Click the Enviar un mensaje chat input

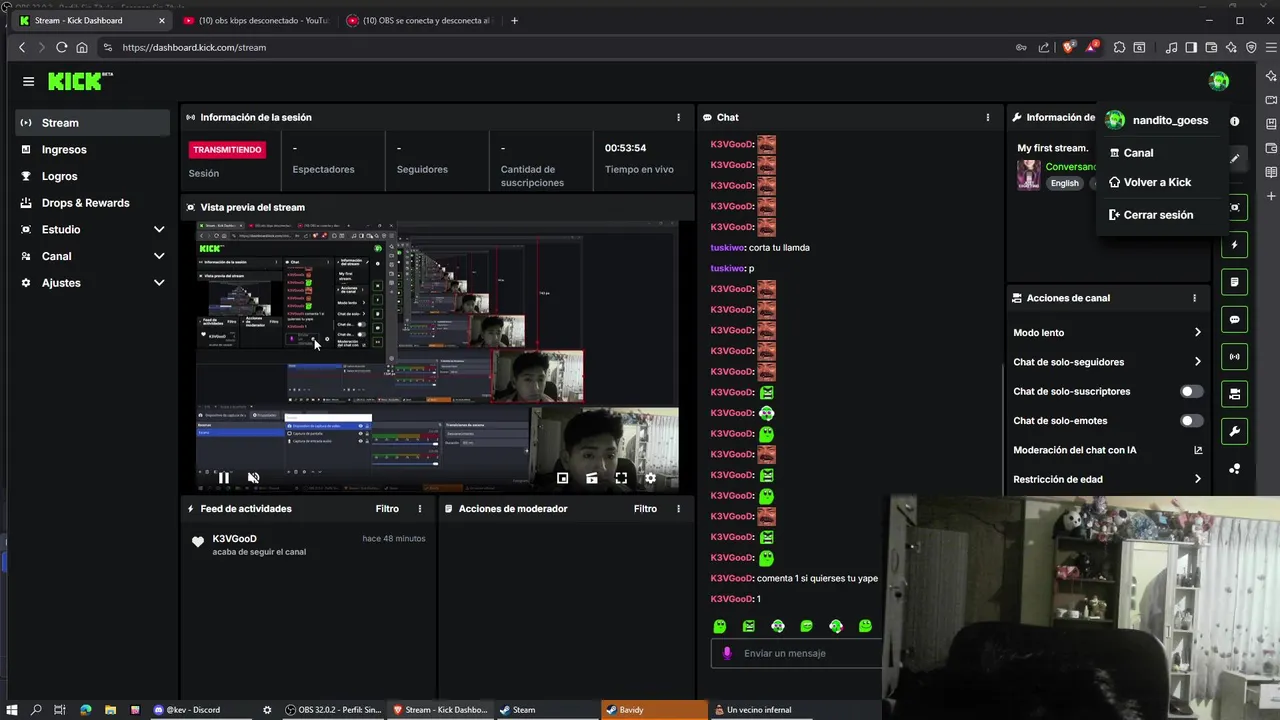(796, 653)
